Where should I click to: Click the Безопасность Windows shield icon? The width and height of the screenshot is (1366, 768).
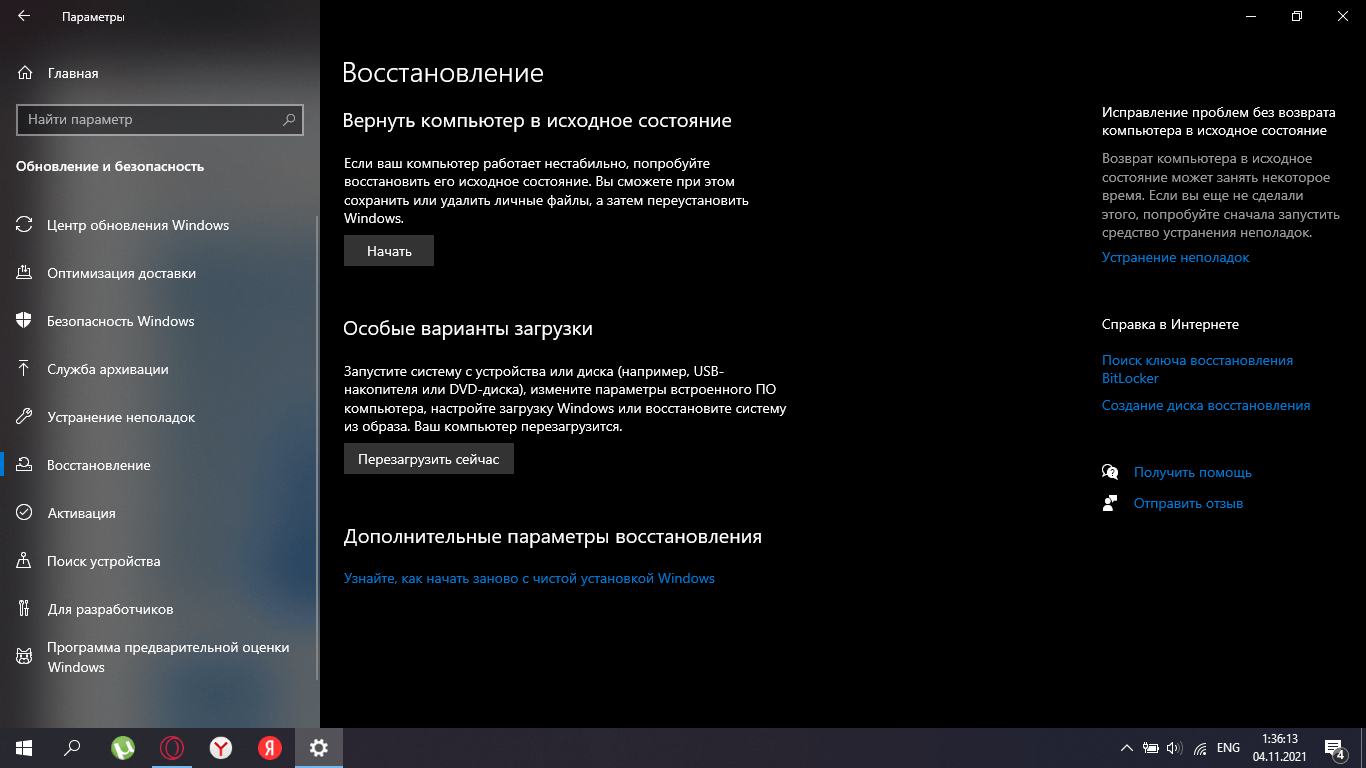(x=25, y=321)
